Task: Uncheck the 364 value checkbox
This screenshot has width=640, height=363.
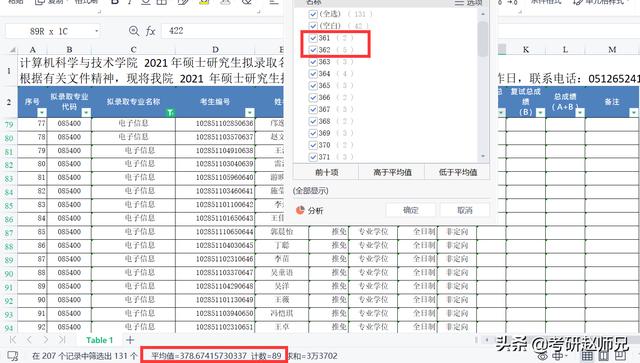Action: tap(313, 73)
